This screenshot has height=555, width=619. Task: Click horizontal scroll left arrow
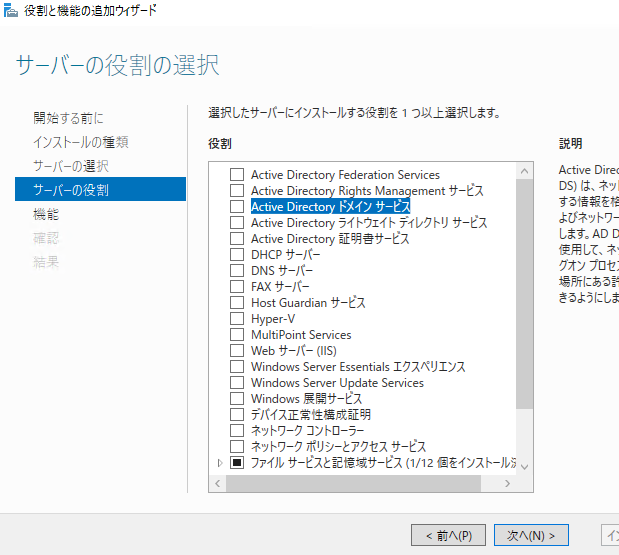(218, 484)
